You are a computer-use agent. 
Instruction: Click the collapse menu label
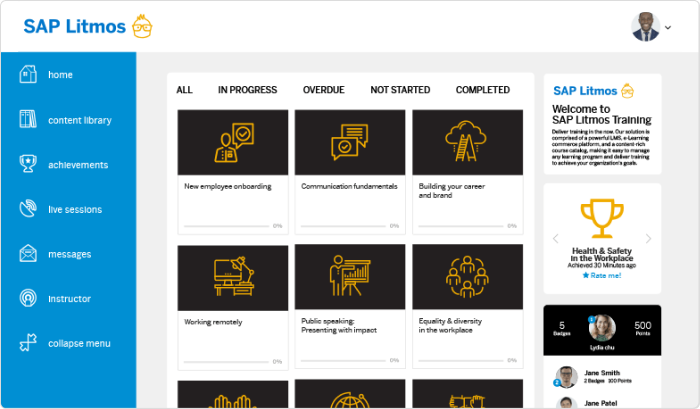pos(79,343)
